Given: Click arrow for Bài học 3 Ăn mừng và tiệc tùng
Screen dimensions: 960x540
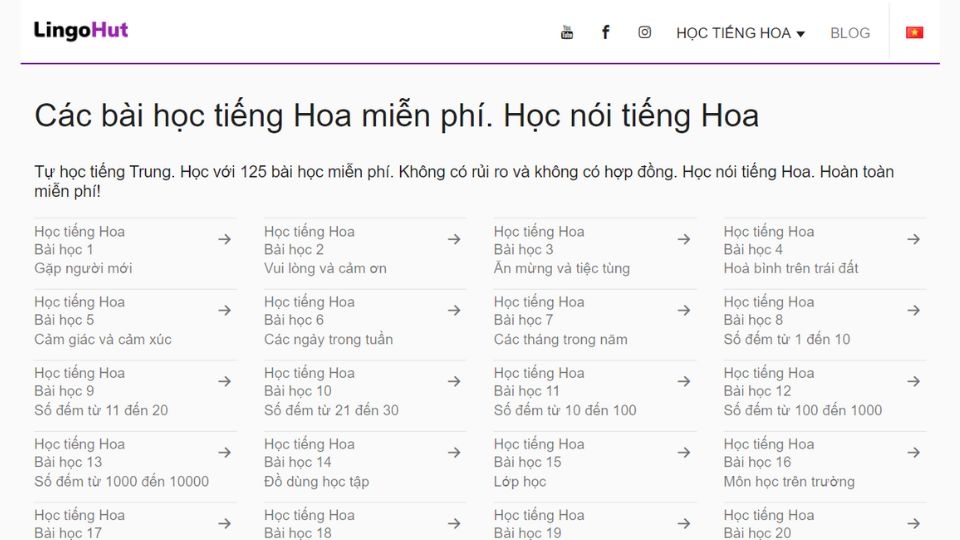Looking at the screenshot, I should point(684,239).
